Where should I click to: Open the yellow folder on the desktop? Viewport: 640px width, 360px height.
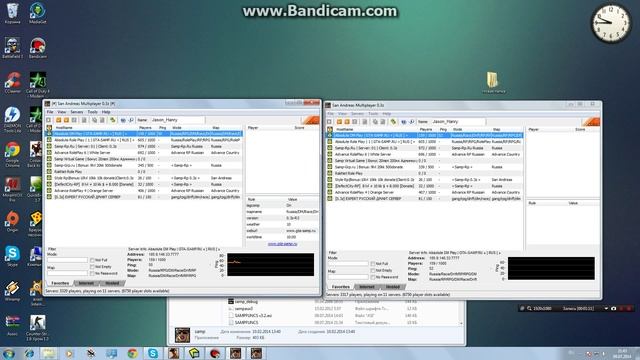[493, 82]
